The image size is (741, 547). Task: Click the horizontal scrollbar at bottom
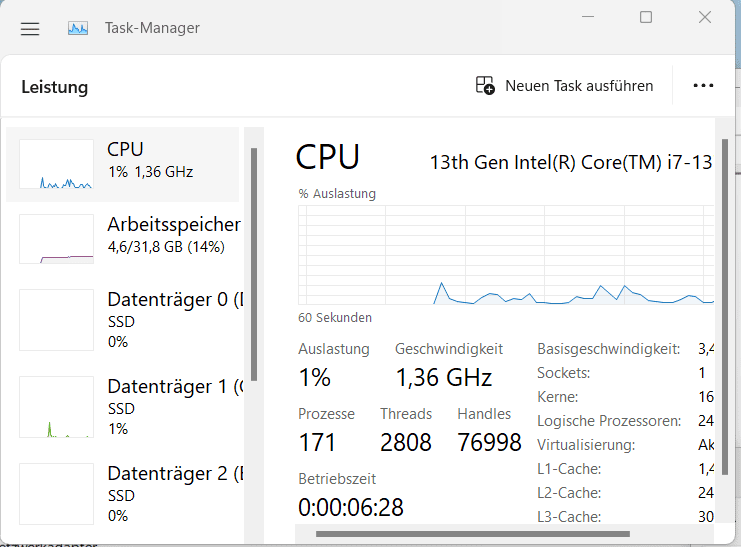point(473,534)
